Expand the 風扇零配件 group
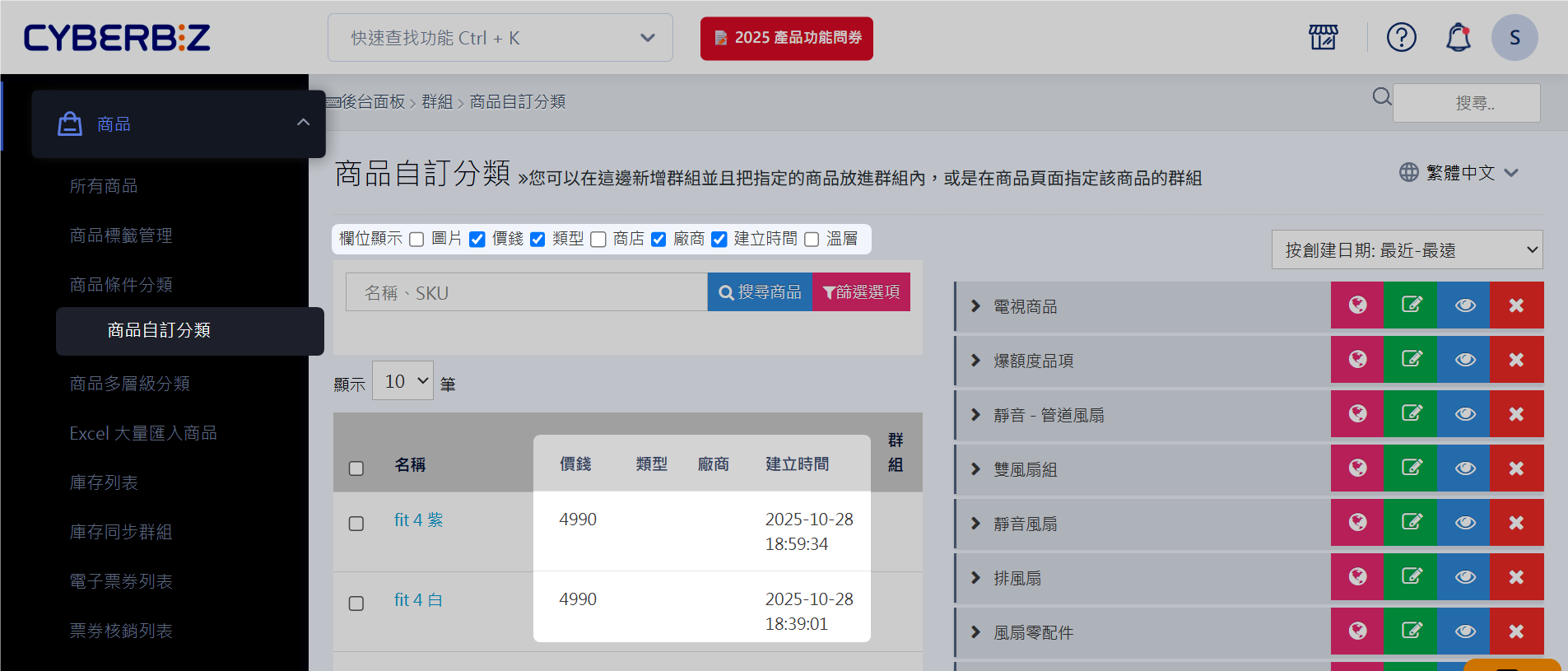Image resolution: width=1568 pixels, height=671 pixels. click(975, 632)
